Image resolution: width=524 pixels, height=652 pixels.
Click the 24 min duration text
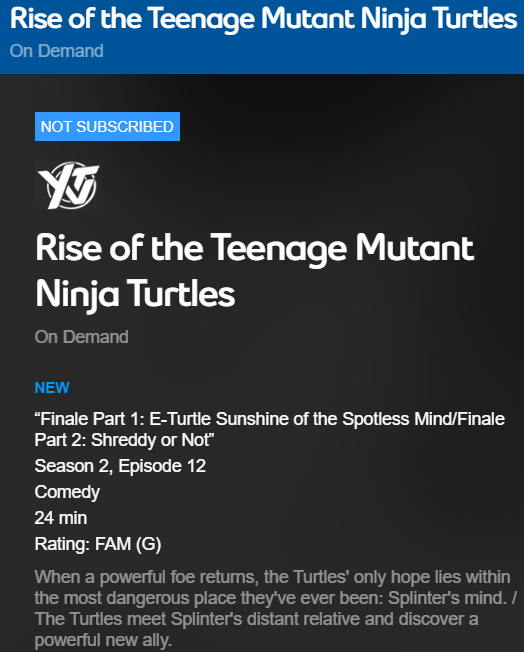tap(61, 518)
